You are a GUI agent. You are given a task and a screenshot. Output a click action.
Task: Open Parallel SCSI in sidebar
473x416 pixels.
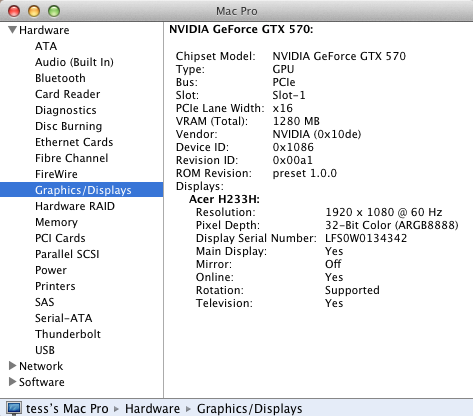[x=67, y=254]
